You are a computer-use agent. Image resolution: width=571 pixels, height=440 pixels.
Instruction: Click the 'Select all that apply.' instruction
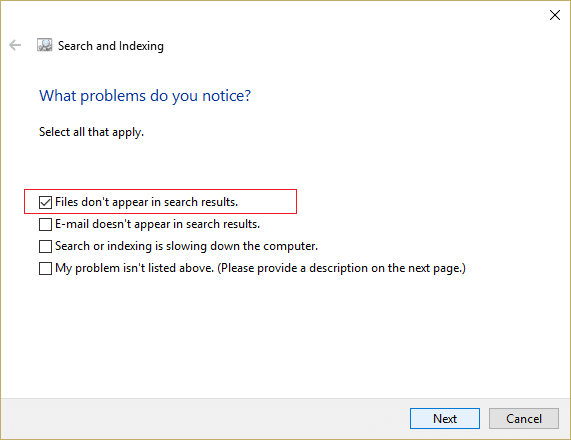[91, 132]
